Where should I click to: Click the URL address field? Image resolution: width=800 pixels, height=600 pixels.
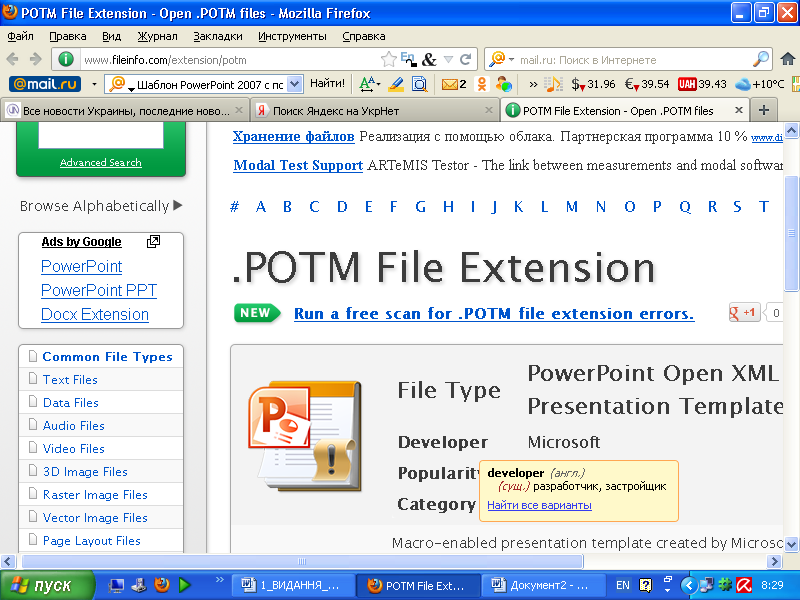230,60
